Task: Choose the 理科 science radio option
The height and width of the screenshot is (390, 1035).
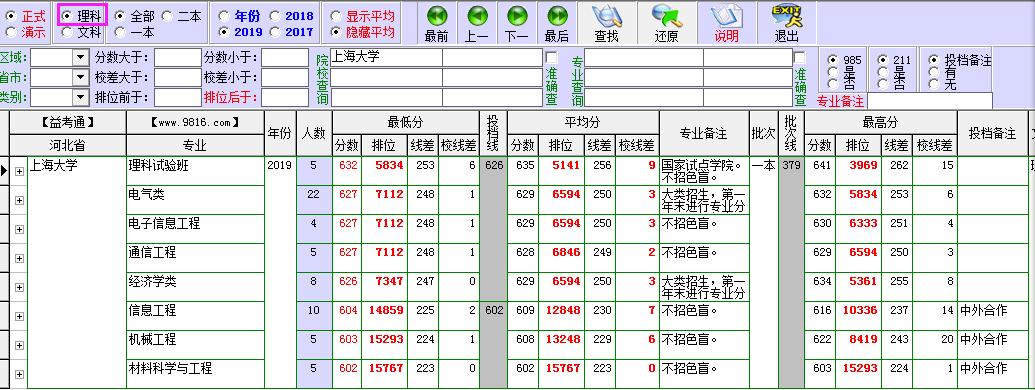Action: pos(67,16)
